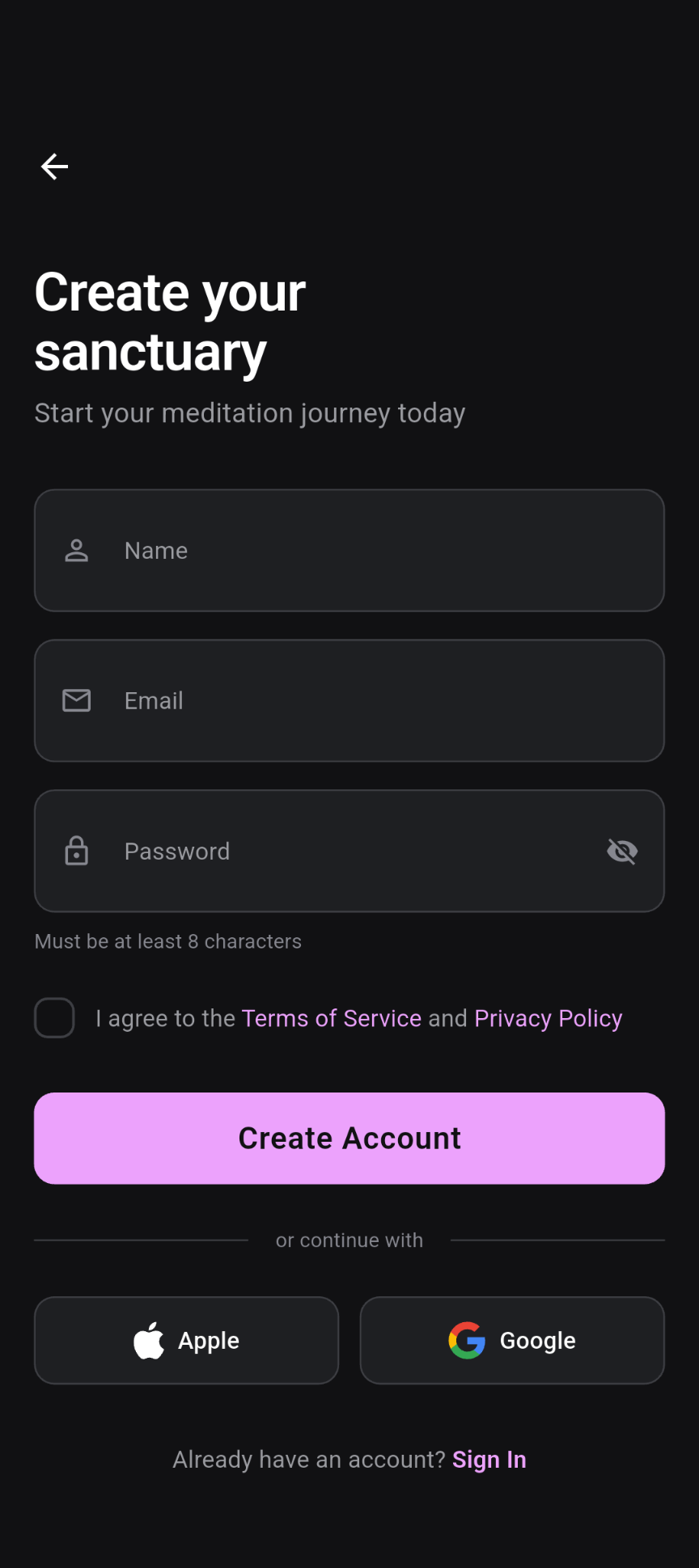The height and width of the screenshot is (1568, 699).
Task: Open the Privacy Policy link
Action: pos(548,1018)
